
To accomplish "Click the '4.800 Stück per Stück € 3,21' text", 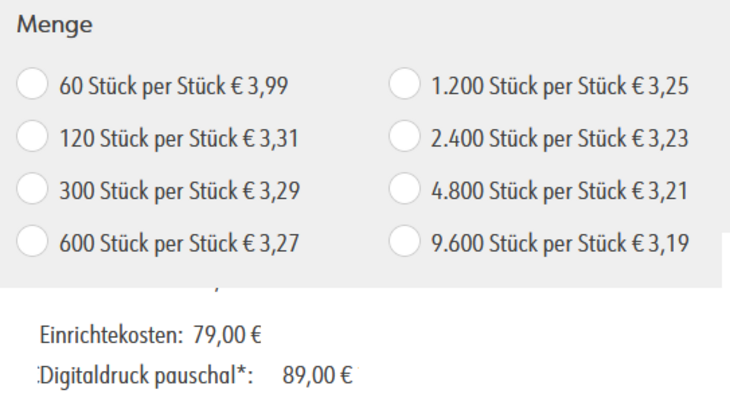I will point(560,190).
